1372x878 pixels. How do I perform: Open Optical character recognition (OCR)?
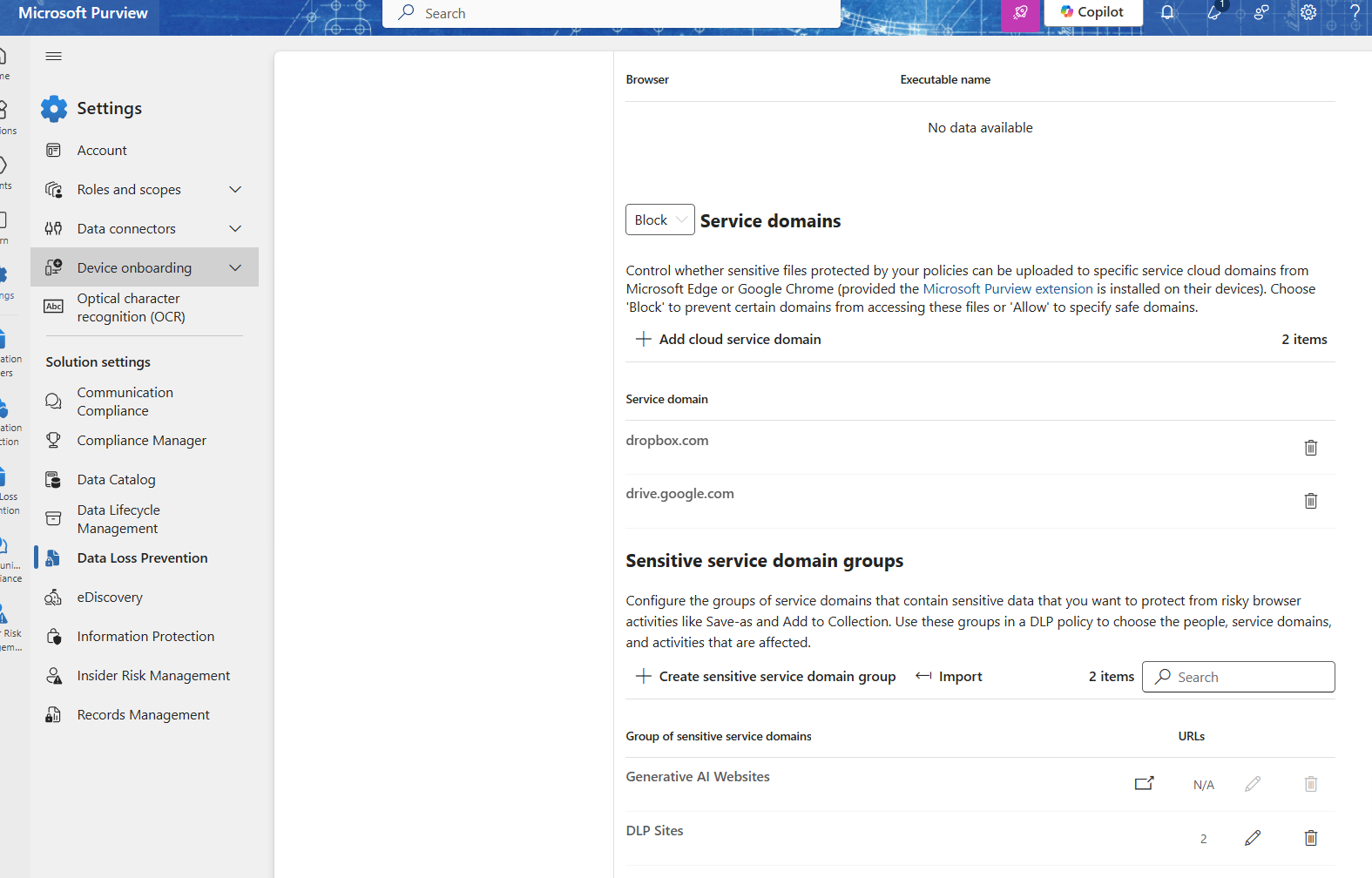click(x=131, y=307)
